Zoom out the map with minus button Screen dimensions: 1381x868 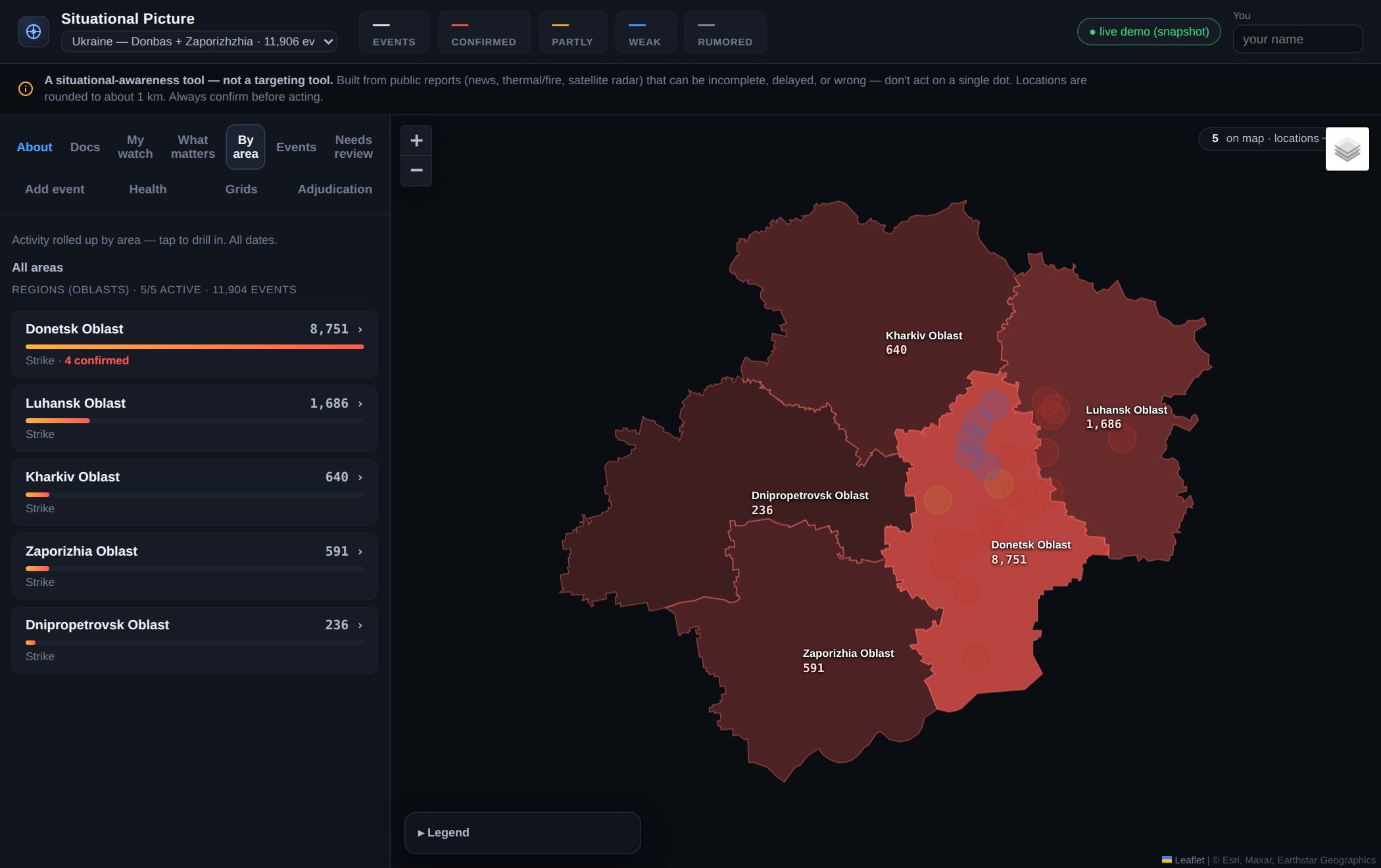pyautogui.click(x=416, y=171)
